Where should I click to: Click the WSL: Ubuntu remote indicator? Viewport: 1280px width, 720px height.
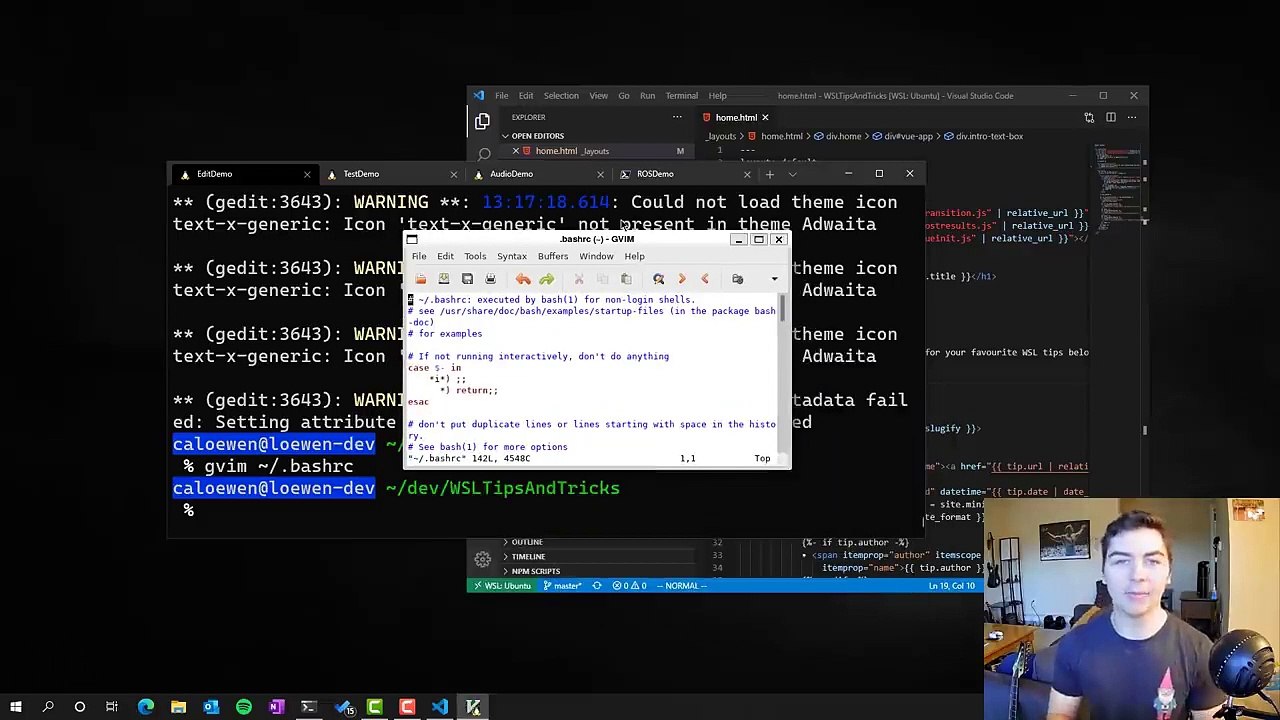[x=502, y=586]
